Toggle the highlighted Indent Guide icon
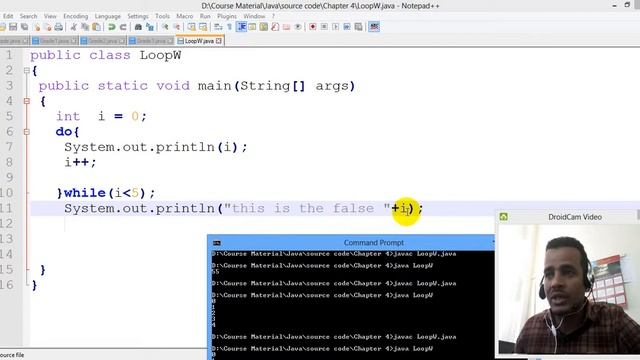Image resolution: width=640 pixels, height=360 pixels. coord(241,27)
